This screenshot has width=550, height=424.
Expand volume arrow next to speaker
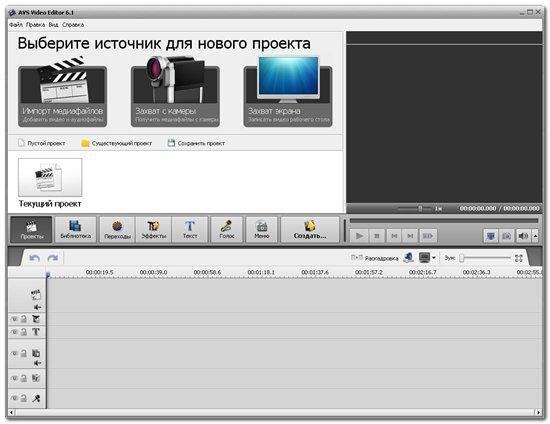pos(535,236)
